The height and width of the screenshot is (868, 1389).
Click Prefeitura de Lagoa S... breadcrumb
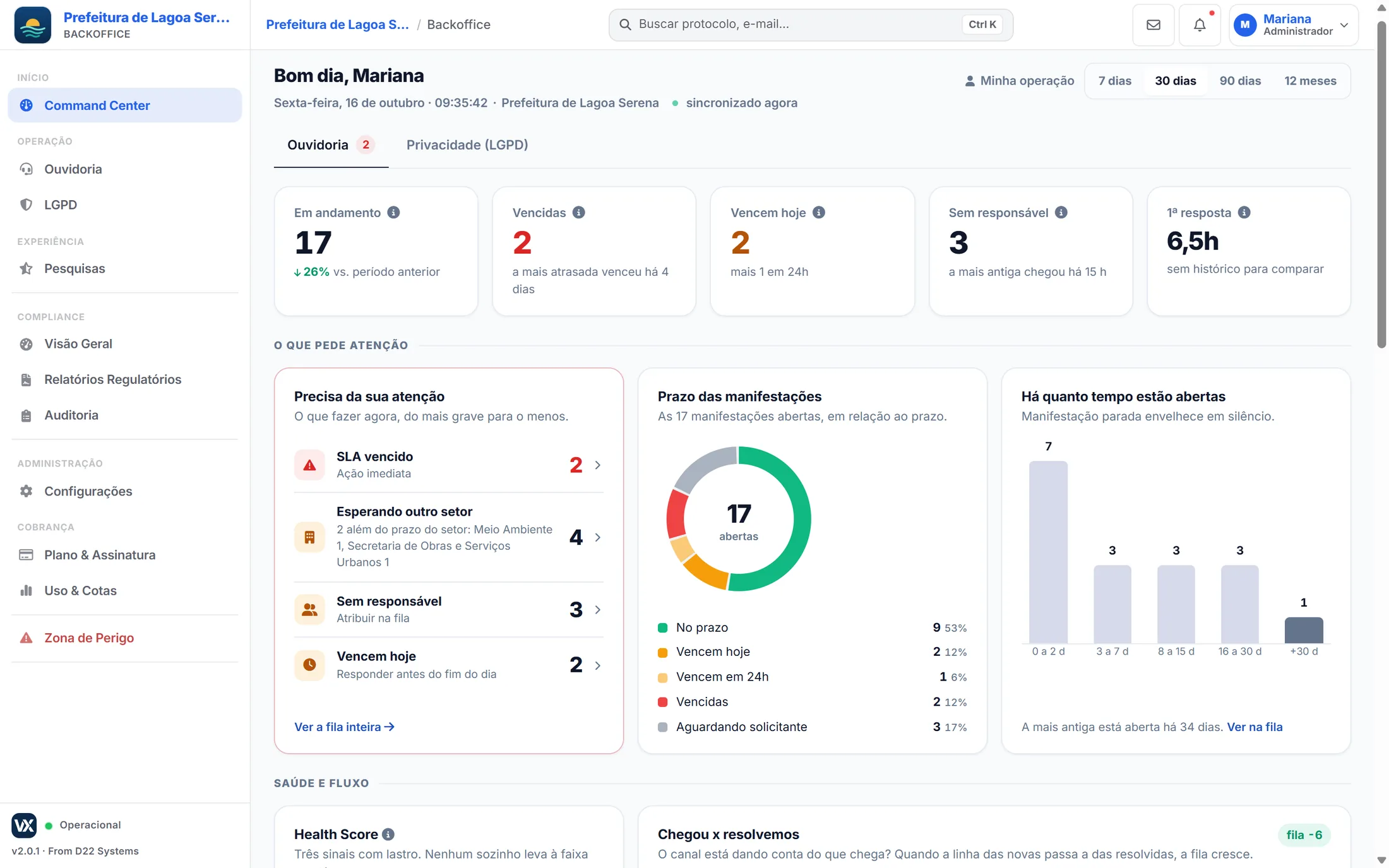pyautogui.click(x=337, y=25)
